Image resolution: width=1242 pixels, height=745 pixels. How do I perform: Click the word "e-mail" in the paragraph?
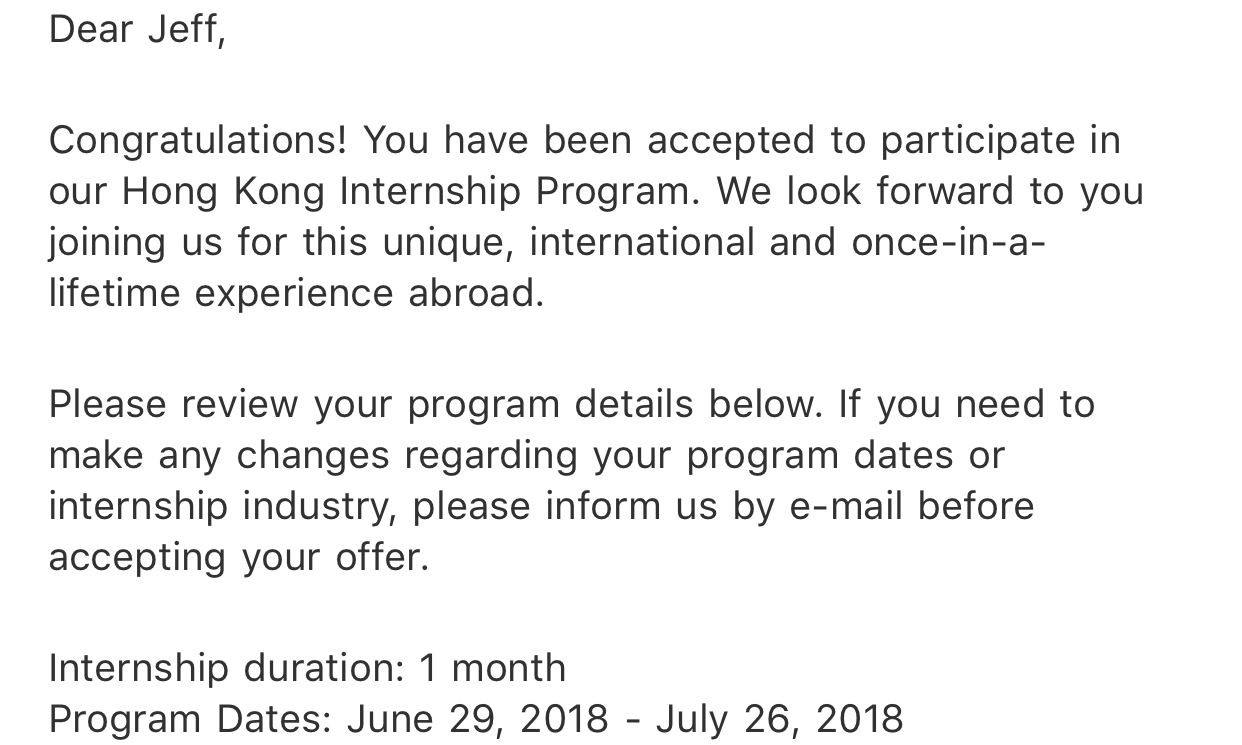pos(846,507)
